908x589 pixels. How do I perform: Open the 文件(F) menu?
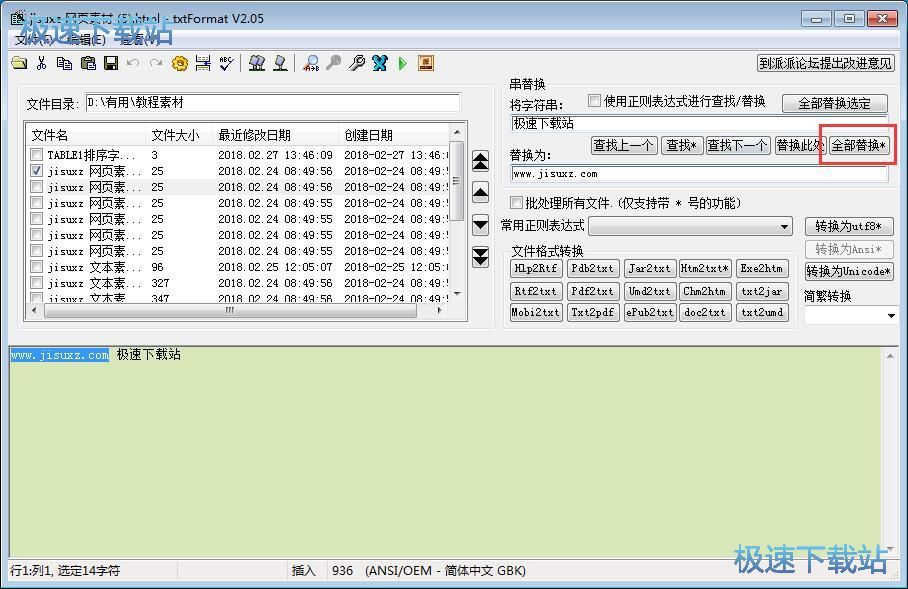coord(24,38)
